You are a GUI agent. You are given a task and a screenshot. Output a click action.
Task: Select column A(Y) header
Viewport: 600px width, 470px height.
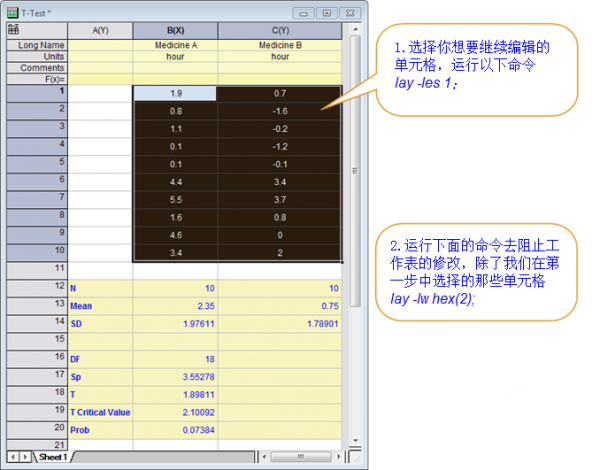coord(100,31)
